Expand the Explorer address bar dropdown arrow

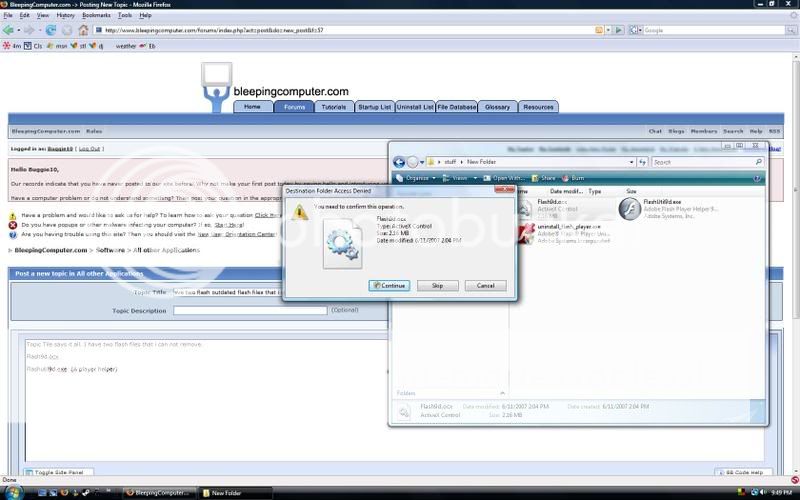click(632, 162)
